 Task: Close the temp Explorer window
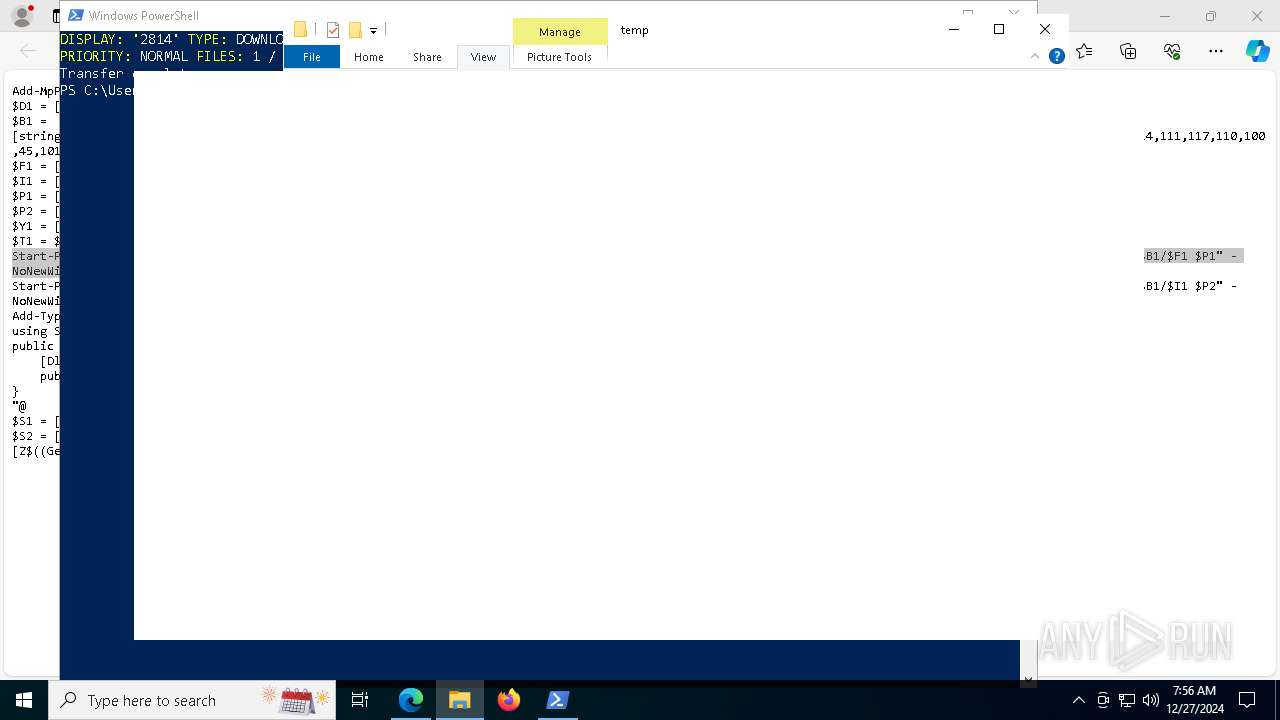(x=1045, y=29)
